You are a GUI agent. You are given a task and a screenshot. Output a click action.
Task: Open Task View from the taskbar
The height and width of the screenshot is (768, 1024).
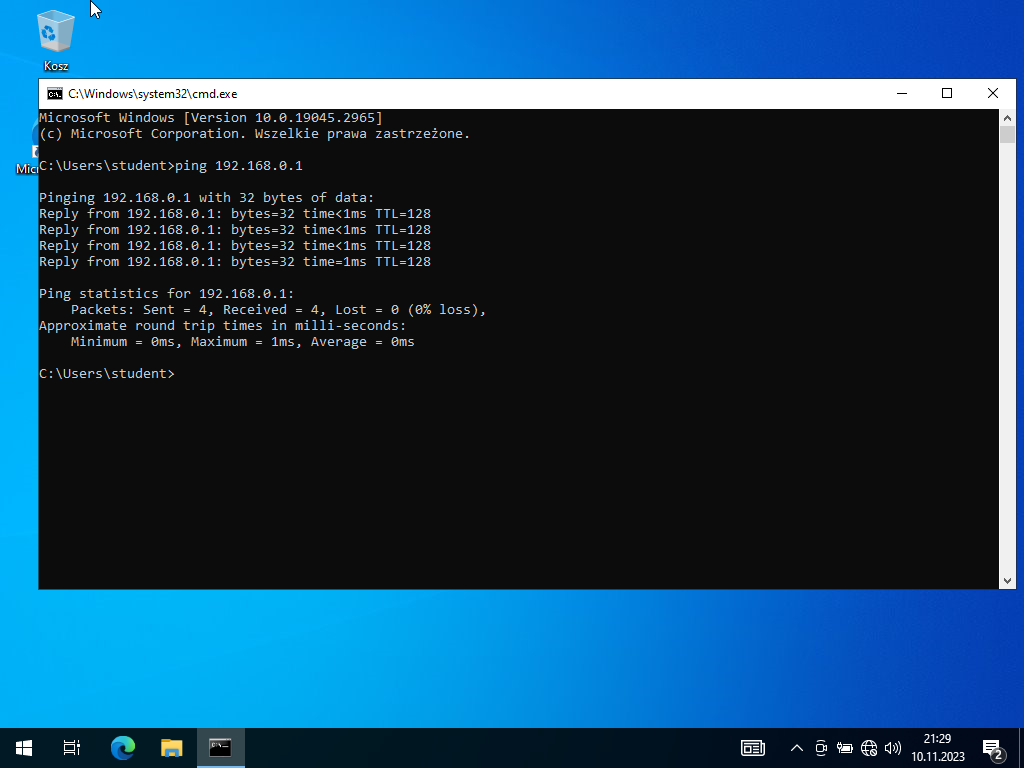point(72,748)
